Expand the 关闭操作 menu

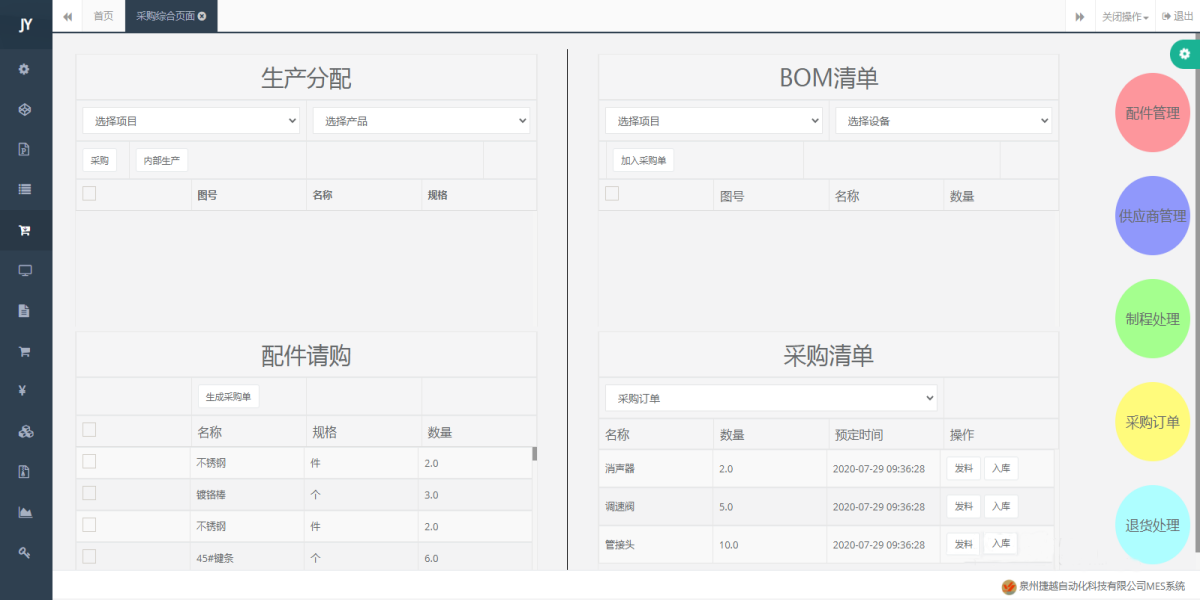coord(1125,16)
